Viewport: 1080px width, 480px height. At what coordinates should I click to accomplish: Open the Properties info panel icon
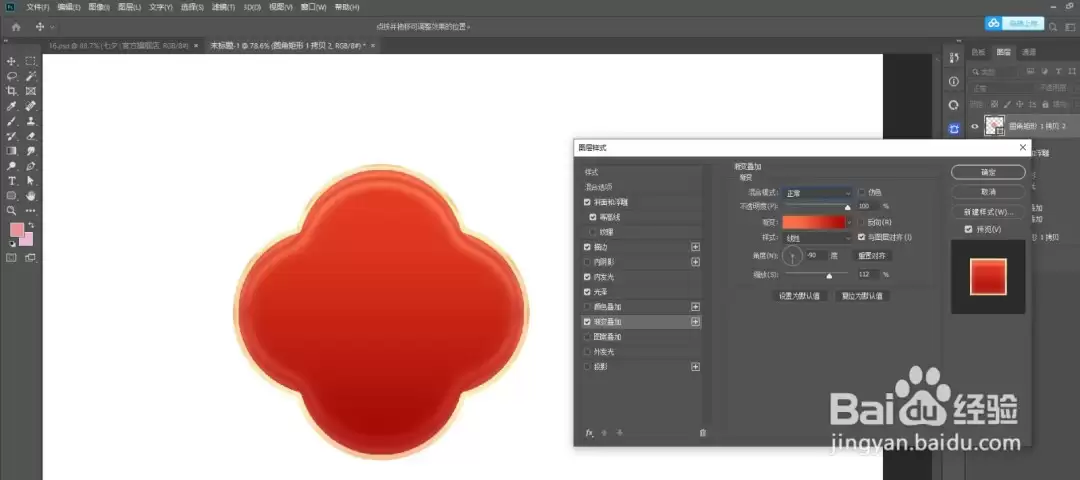click(x=954, y=81)
